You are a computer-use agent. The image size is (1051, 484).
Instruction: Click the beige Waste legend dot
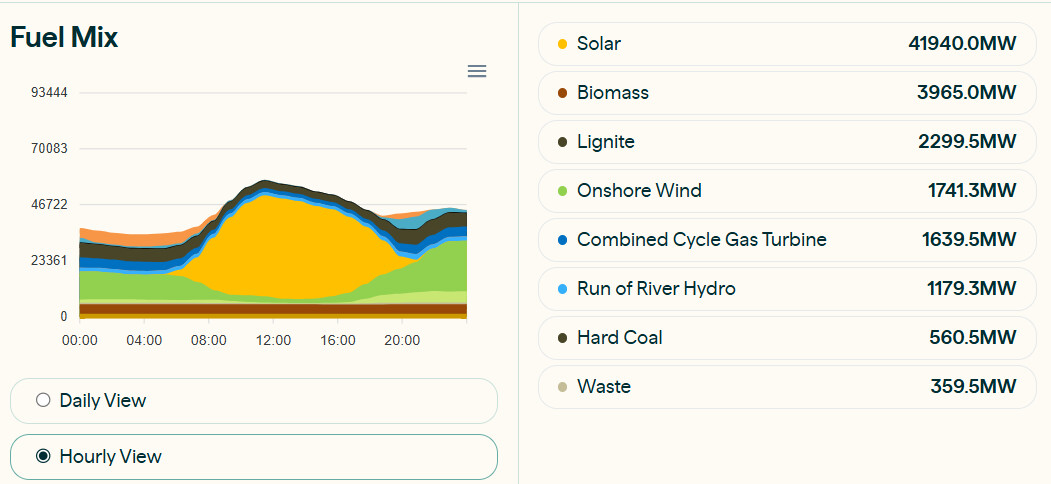click(562, 387)
